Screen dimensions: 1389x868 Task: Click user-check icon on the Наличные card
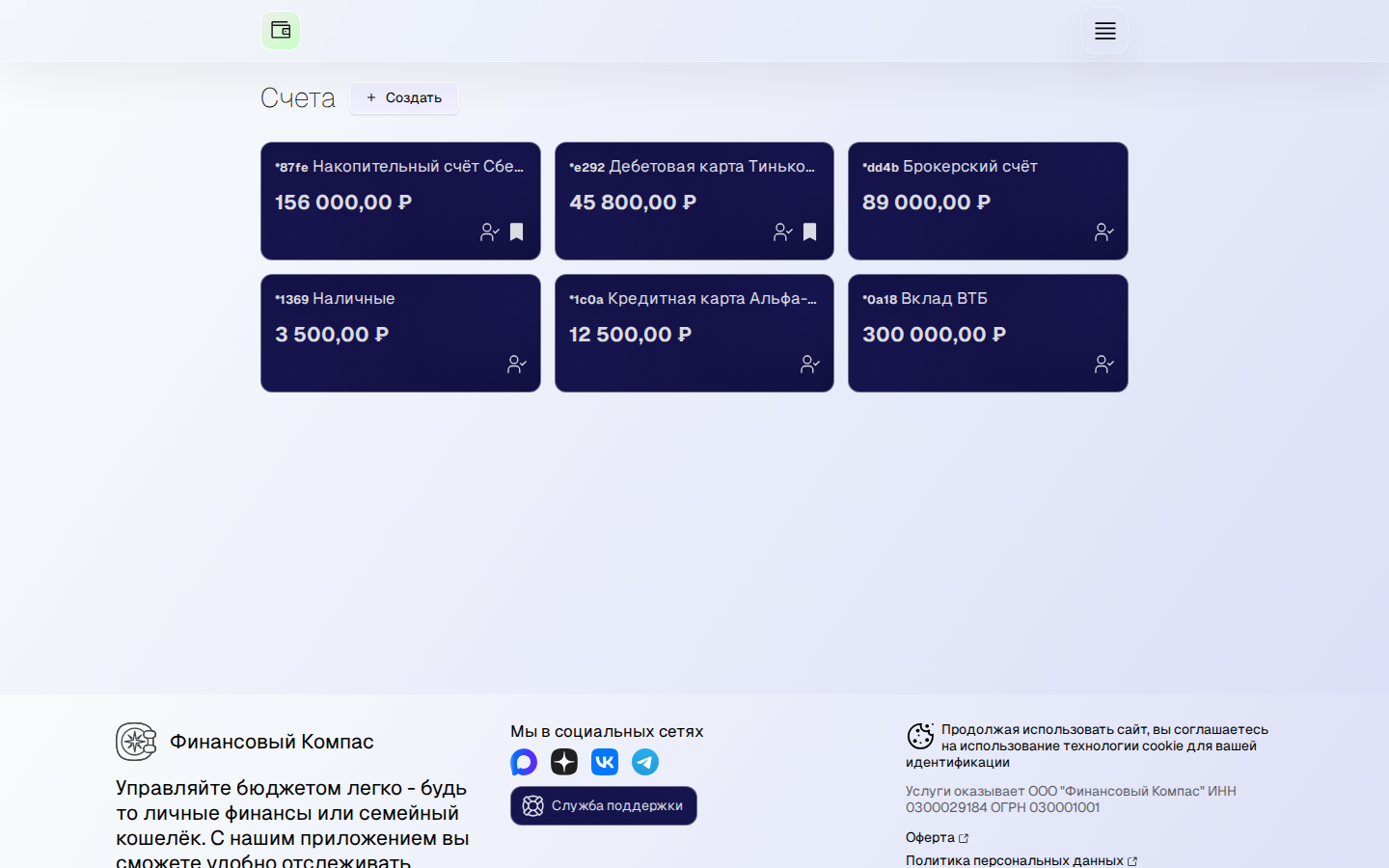517,365
